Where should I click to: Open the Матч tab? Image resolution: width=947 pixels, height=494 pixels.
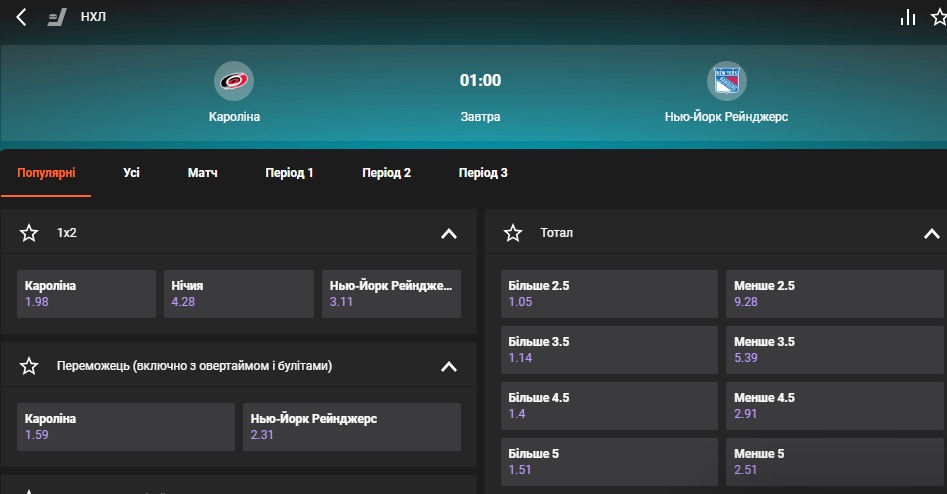(x=202, y=173)
